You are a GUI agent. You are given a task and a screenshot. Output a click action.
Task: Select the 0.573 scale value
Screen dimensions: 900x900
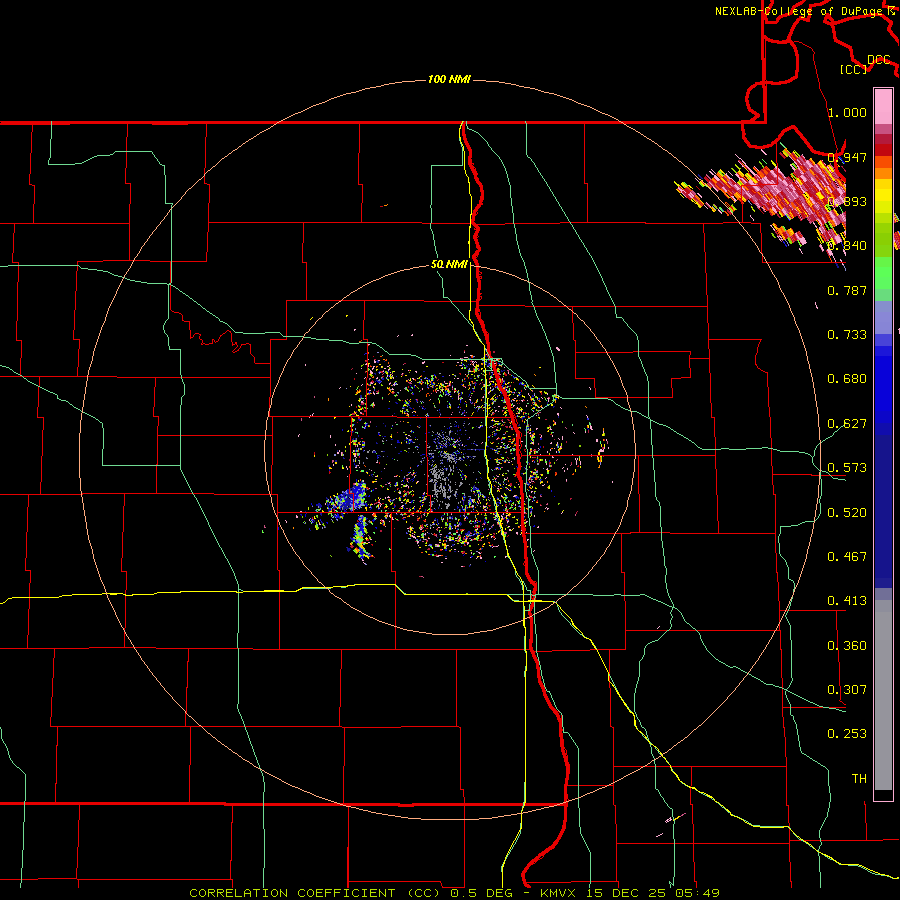point(847,468)
